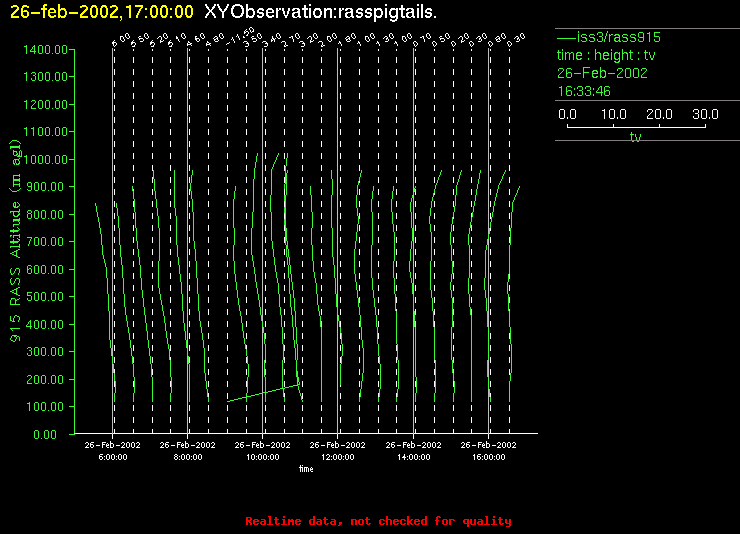This screenshot has height=534, width=740.
Task: Click the 20.0 mark on the tv scale
Action: 658,115
